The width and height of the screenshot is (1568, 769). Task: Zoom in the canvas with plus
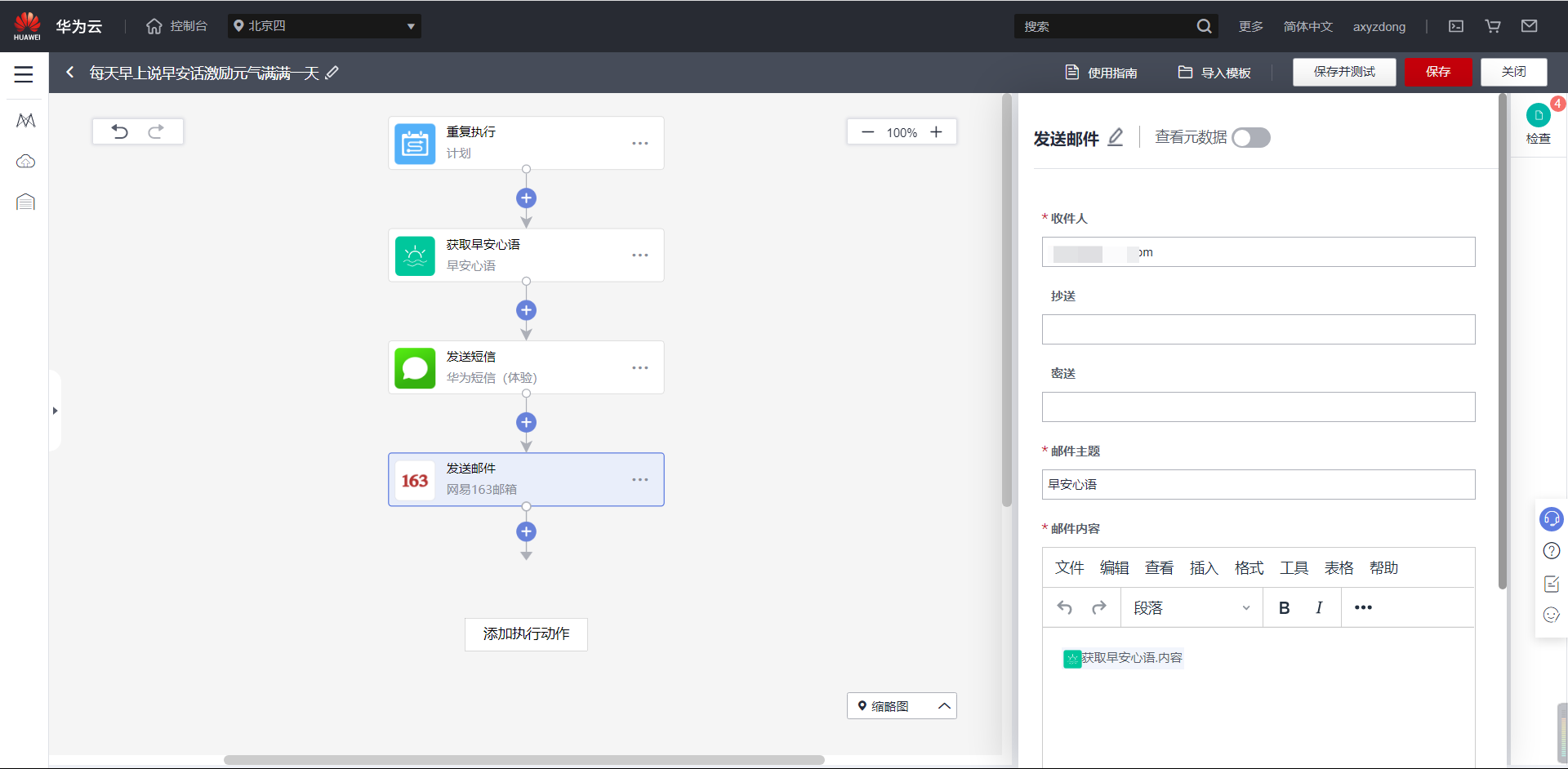click(936, 132)
